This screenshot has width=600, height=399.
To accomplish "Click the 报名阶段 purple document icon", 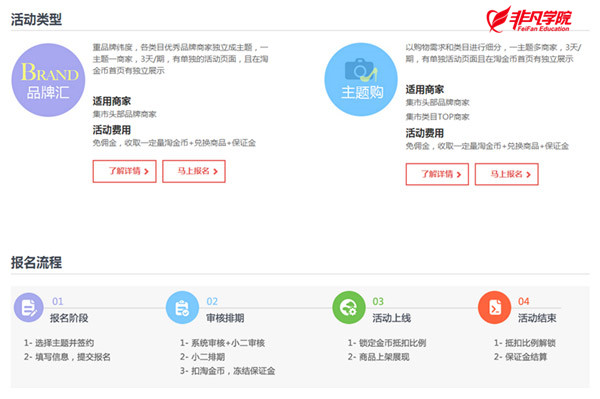I will click(x=29, y=308).
